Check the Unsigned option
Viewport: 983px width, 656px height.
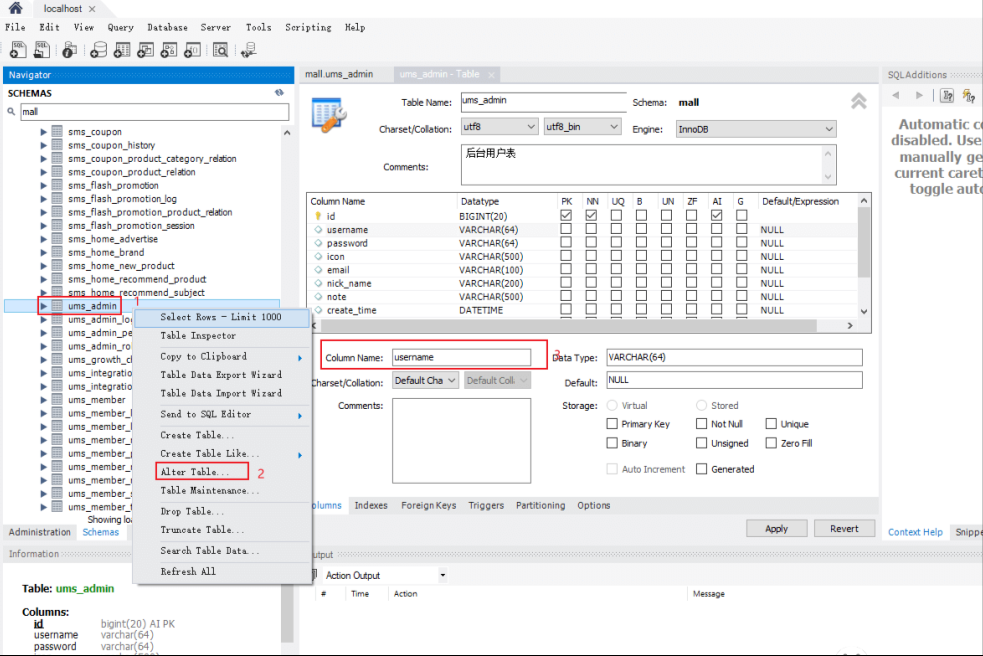(x=702, y=443)
